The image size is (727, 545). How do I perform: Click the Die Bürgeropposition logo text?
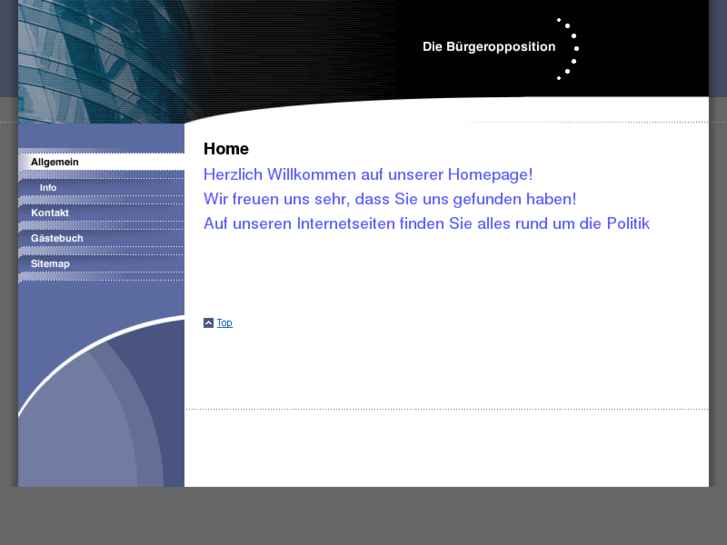(x=489, y=47)
